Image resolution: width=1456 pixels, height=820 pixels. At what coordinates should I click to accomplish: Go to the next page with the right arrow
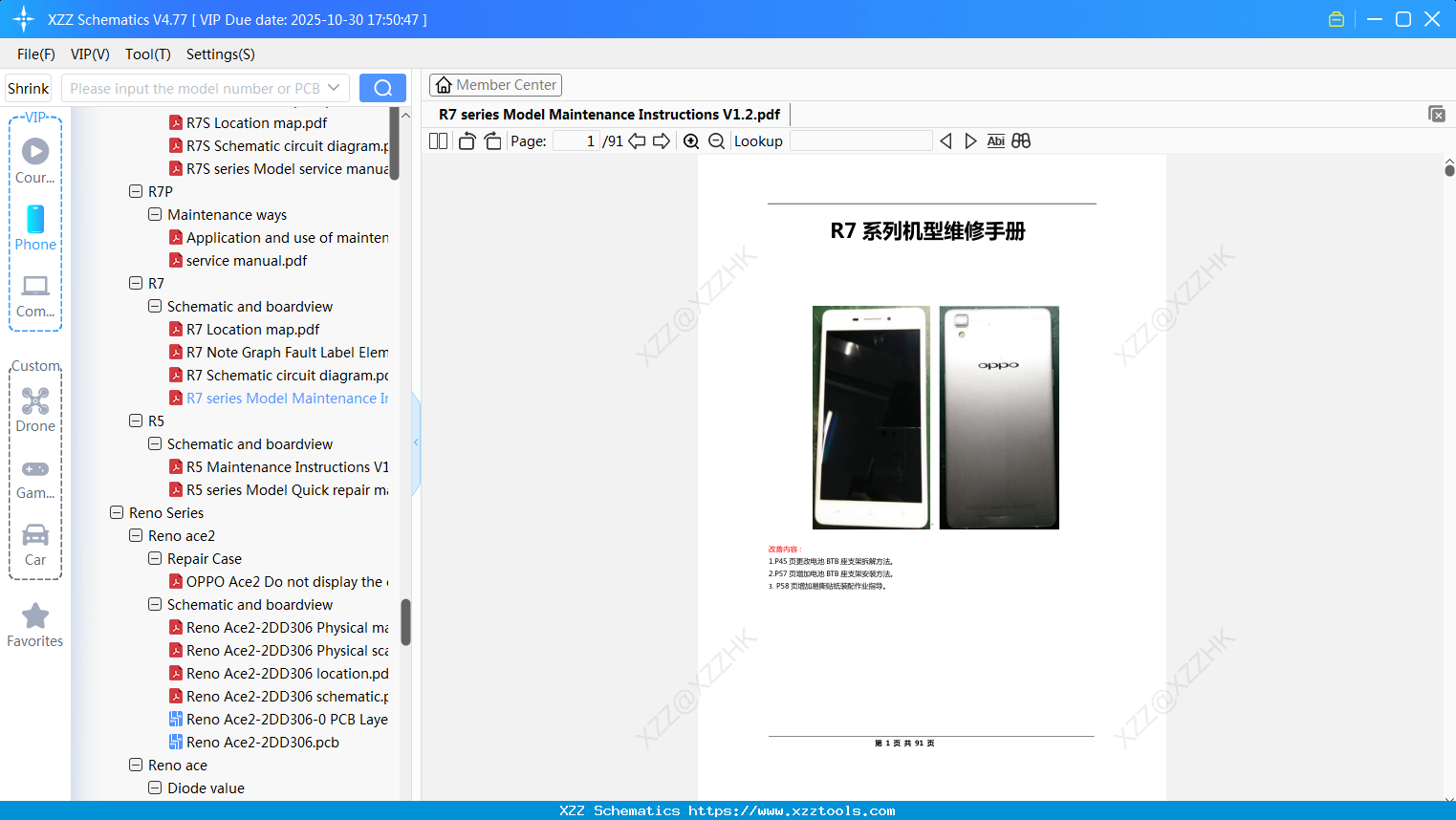[x=662, y=141]
